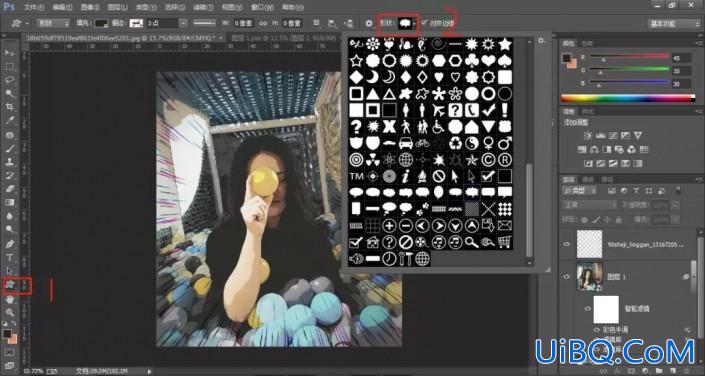Select the Clone Stamp tool
Viewport: 705px width, 376px height.
pos(9,161)
